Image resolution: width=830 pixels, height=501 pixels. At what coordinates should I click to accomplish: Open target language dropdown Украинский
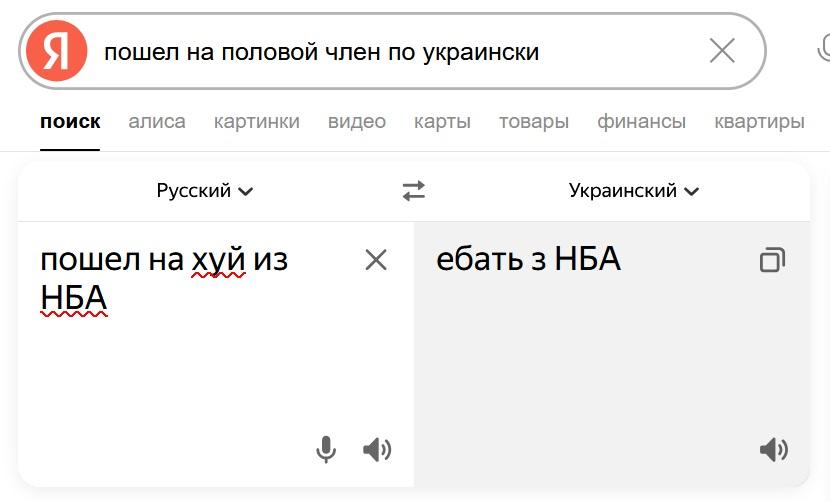tap(634, 190)
